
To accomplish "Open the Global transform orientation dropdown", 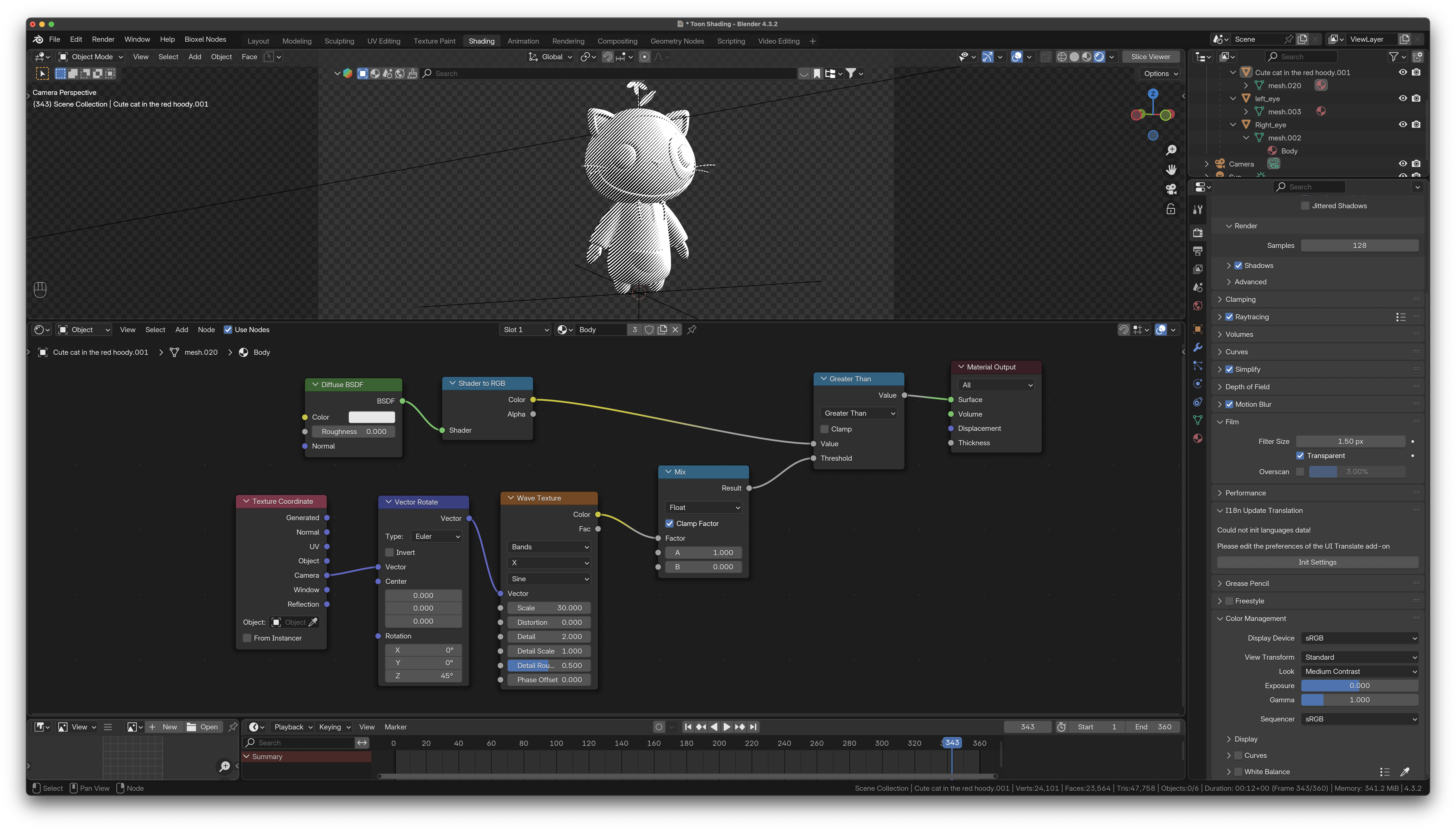I will coord(550,56).
